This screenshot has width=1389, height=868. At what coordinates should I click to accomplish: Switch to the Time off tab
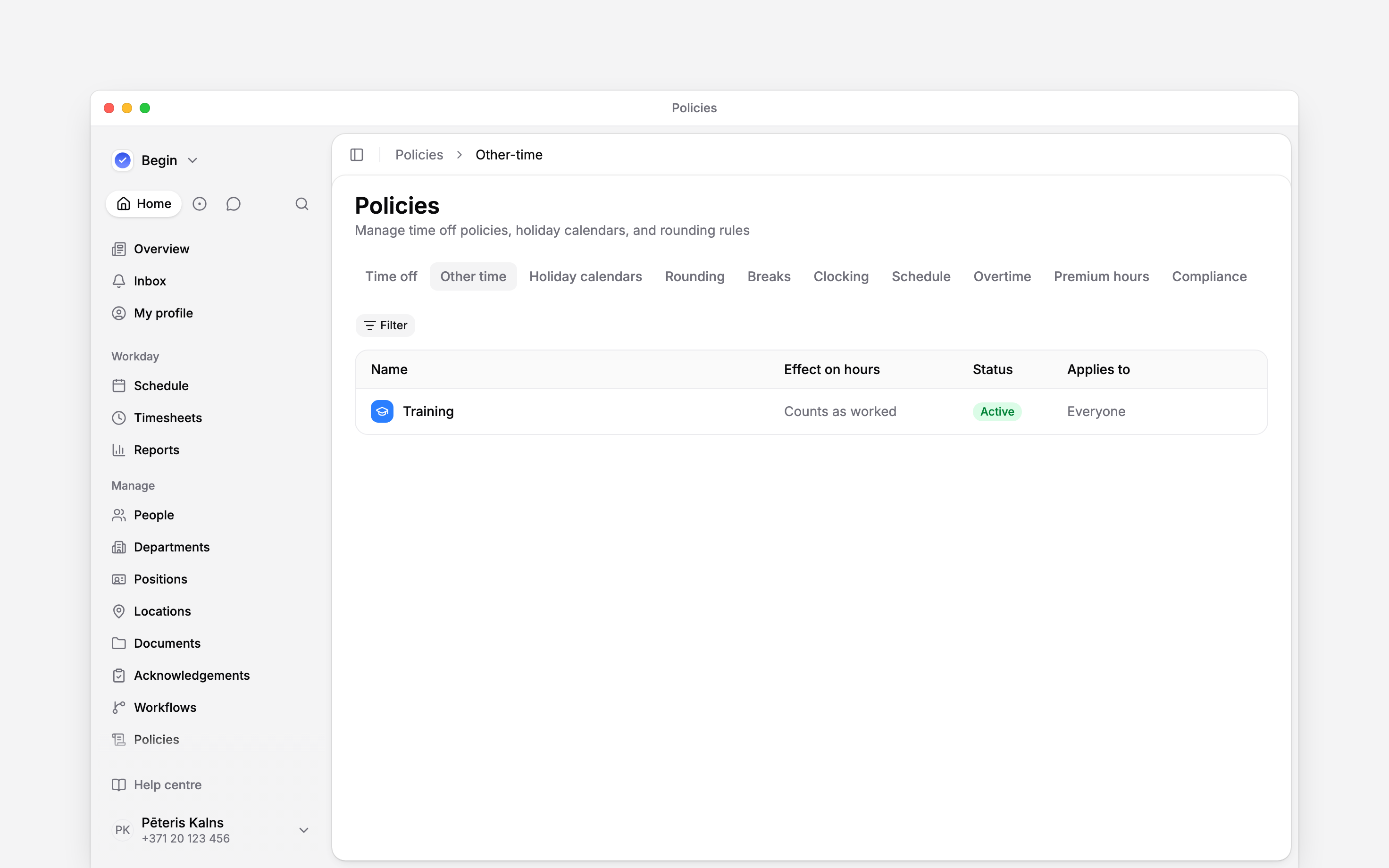point(391,277)
